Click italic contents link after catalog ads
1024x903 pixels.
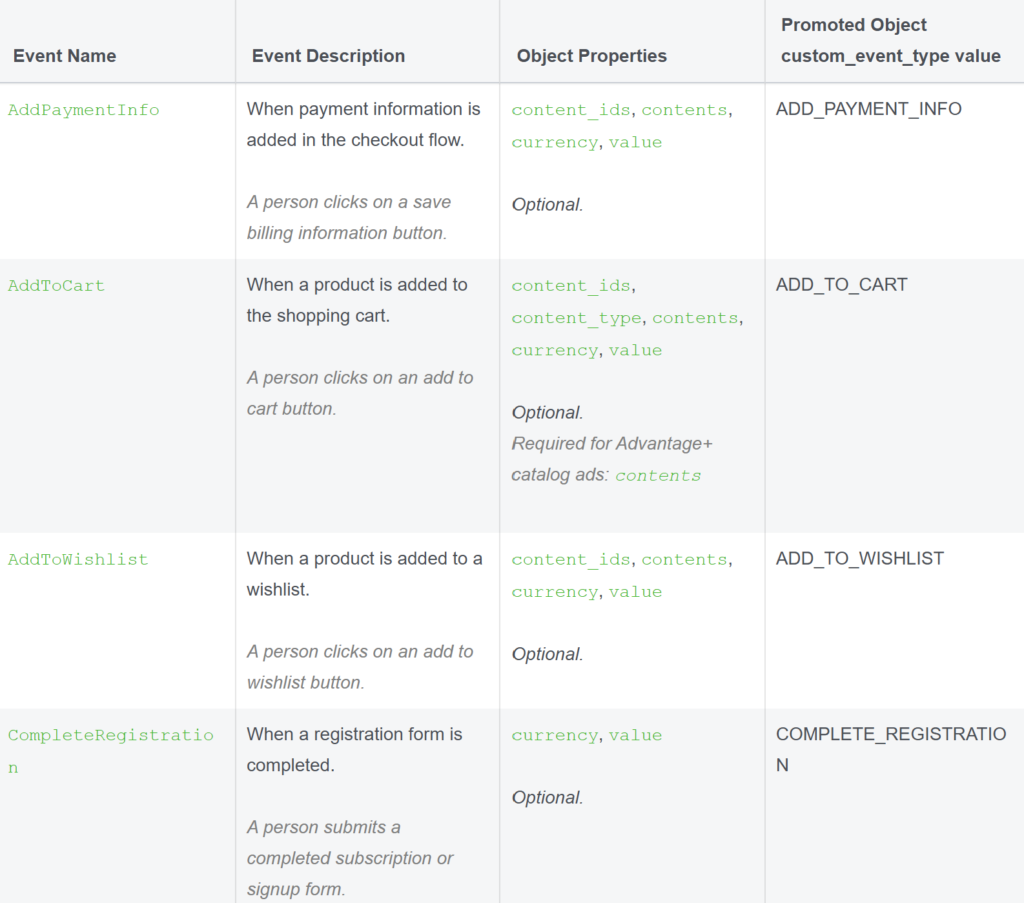658,475
